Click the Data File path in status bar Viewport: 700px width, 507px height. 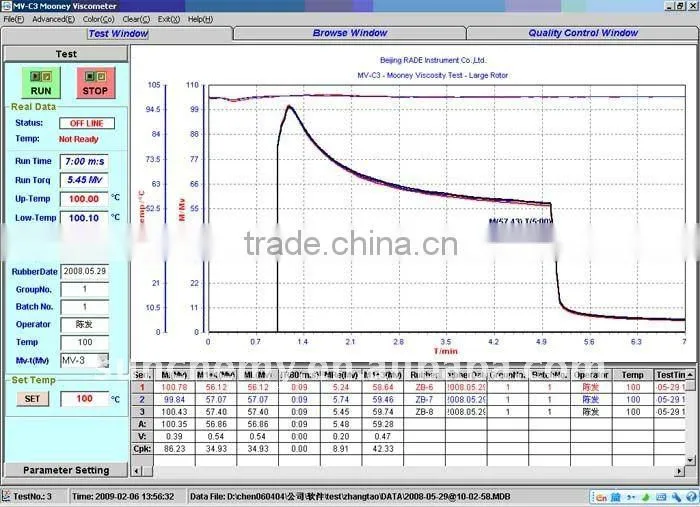350,496
